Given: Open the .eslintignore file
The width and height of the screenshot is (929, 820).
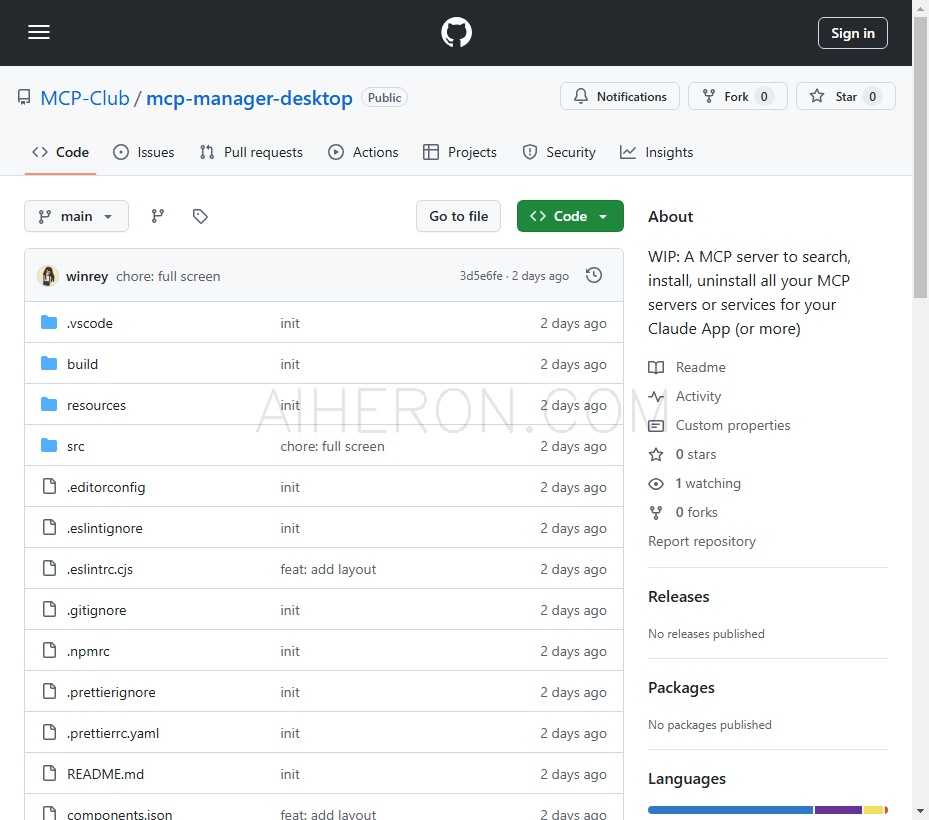Looking at the screenshot, I should [x=105, y=528].
